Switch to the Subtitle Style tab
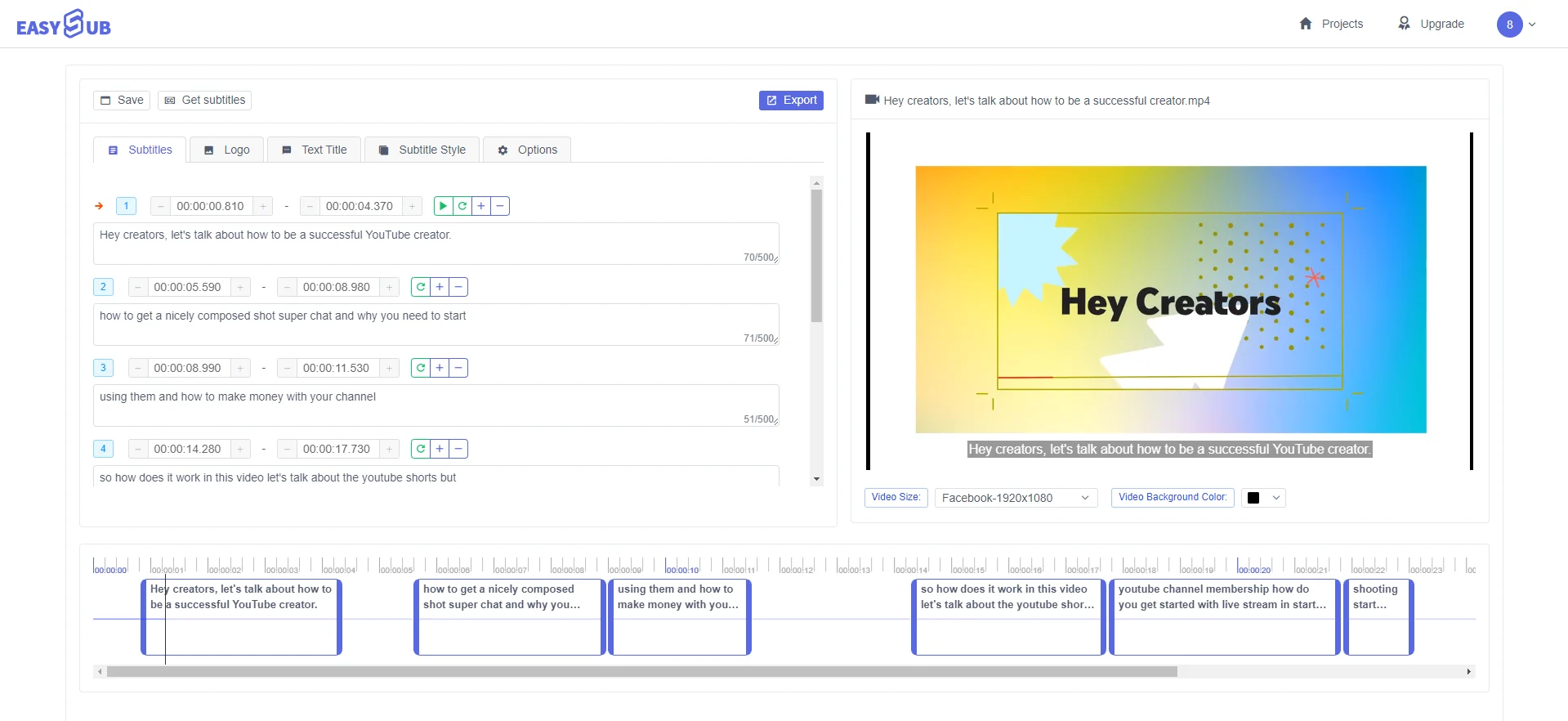This screenshot has width=1568, height=721. [422, 150]
